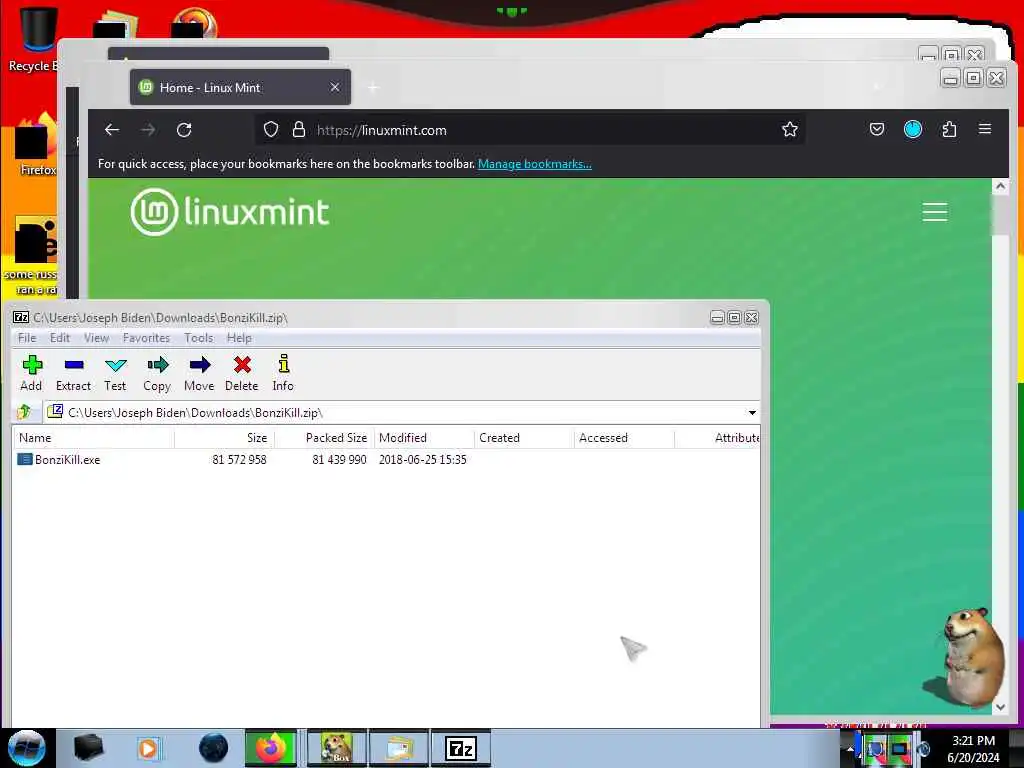Open the Firefox account icon
The width and height of the screenshot is (1024, 768).
[912, 129]
